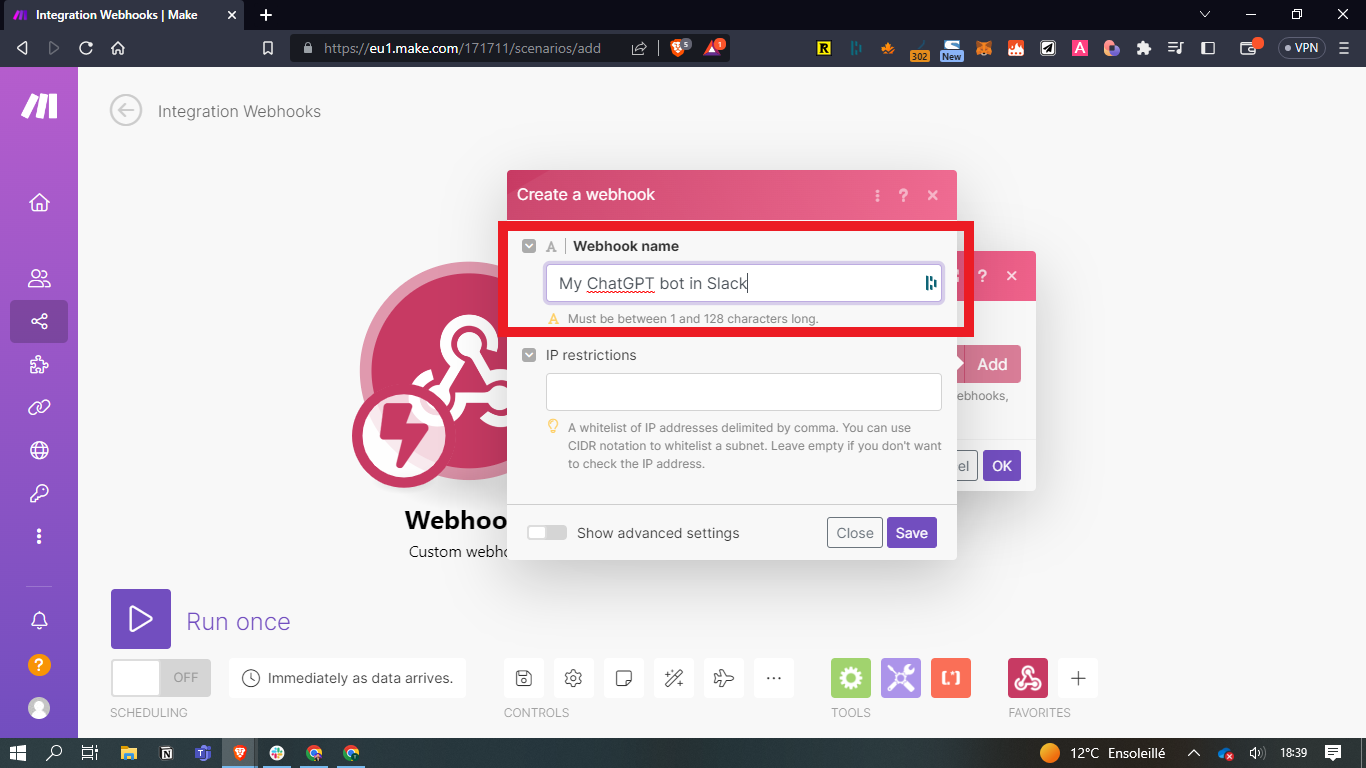1366x768 pixels.
Task: Click the scenario settings gear icon
Action: click(x=573, y=678)
